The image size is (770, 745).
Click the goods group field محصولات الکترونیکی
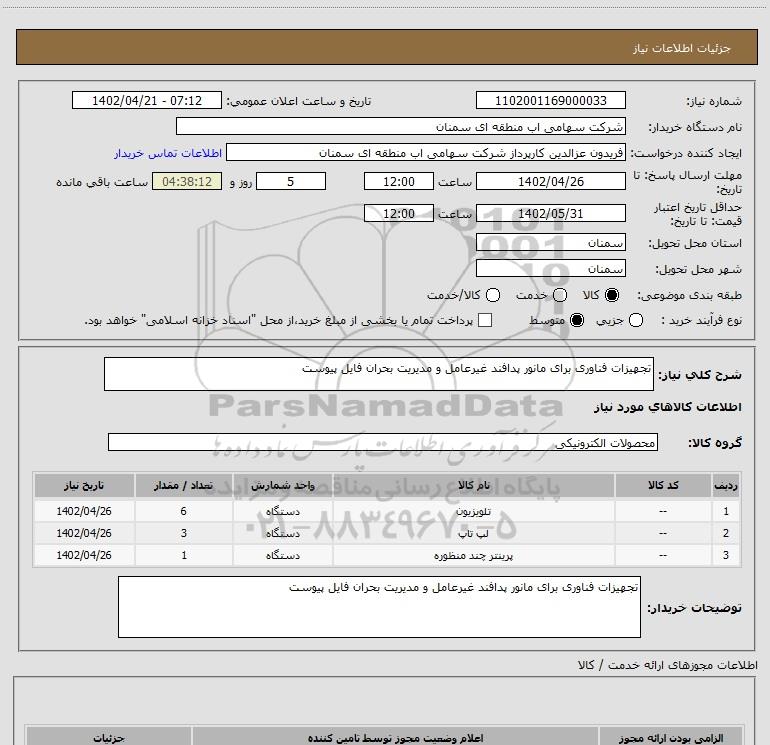pos(383,442)
